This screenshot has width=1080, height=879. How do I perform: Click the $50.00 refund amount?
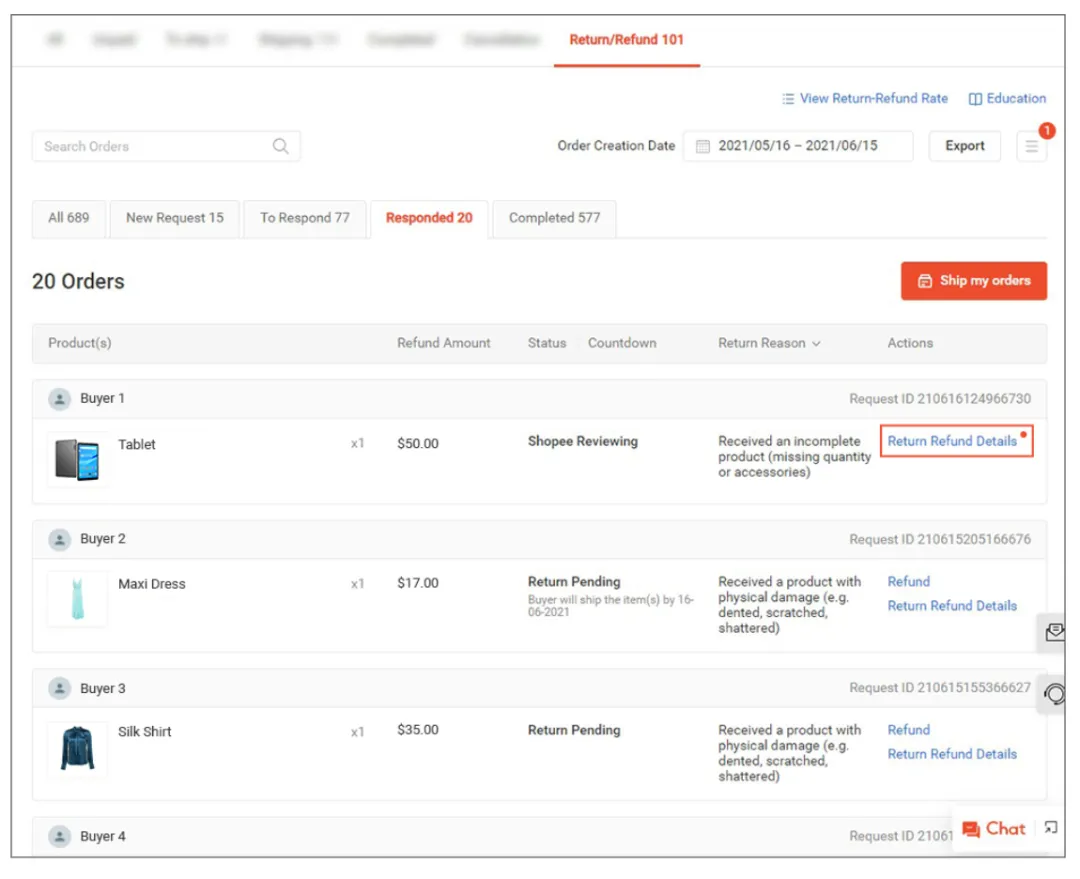[417, 444]
